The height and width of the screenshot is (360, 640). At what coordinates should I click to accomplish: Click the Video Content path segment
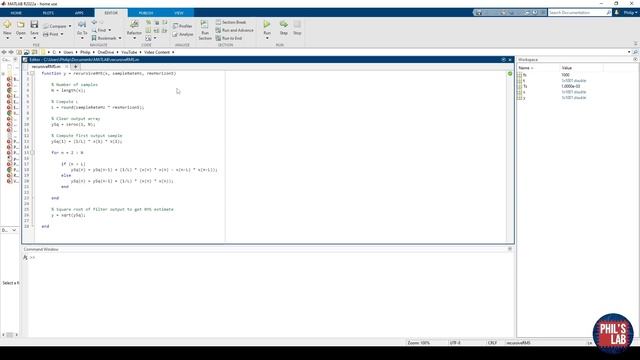click(157, 52)
